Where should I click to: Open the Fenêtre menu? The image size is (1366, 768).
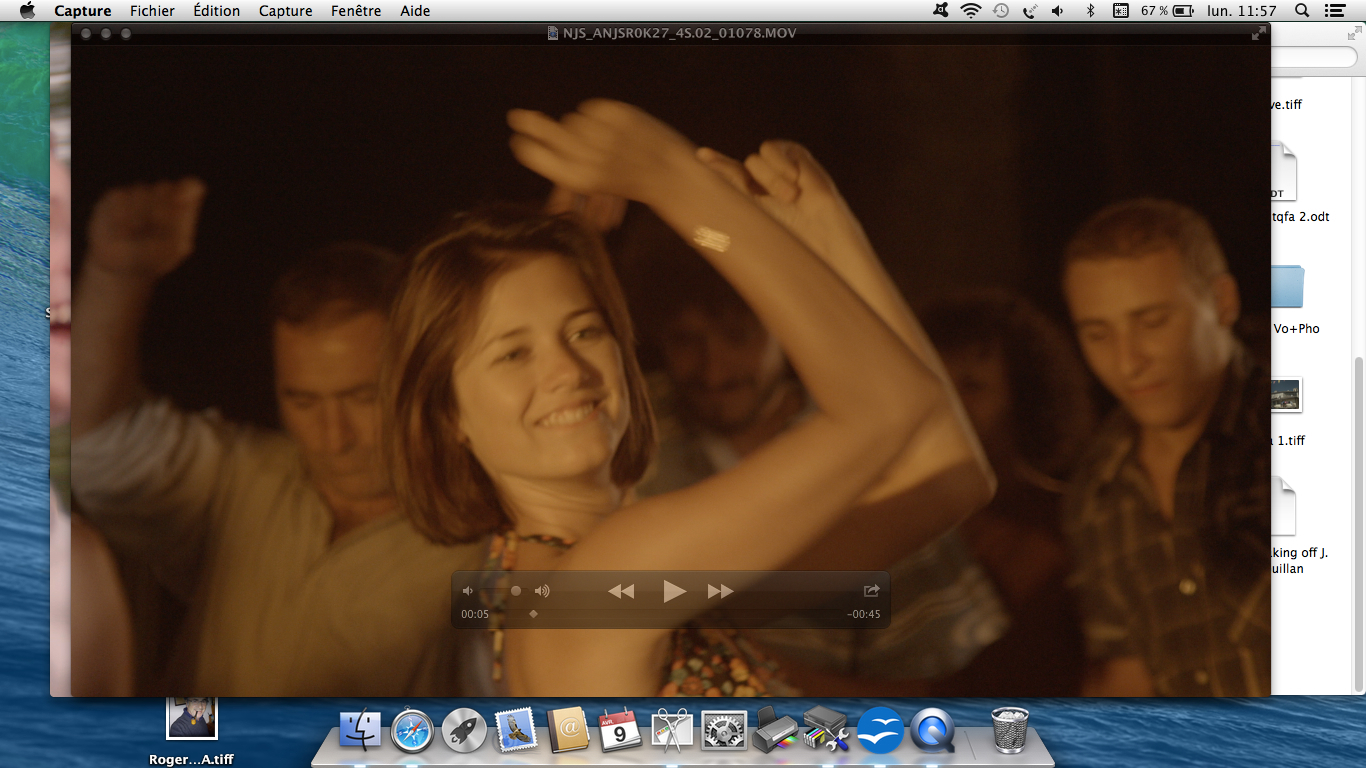click(356, 11)
